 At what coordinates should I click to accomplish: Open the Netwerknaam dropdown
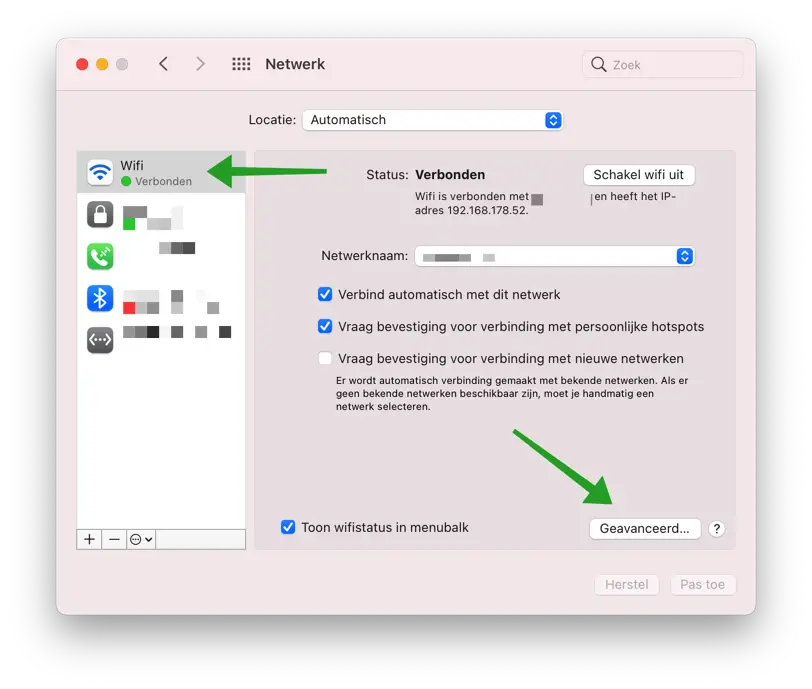(555, 256)
